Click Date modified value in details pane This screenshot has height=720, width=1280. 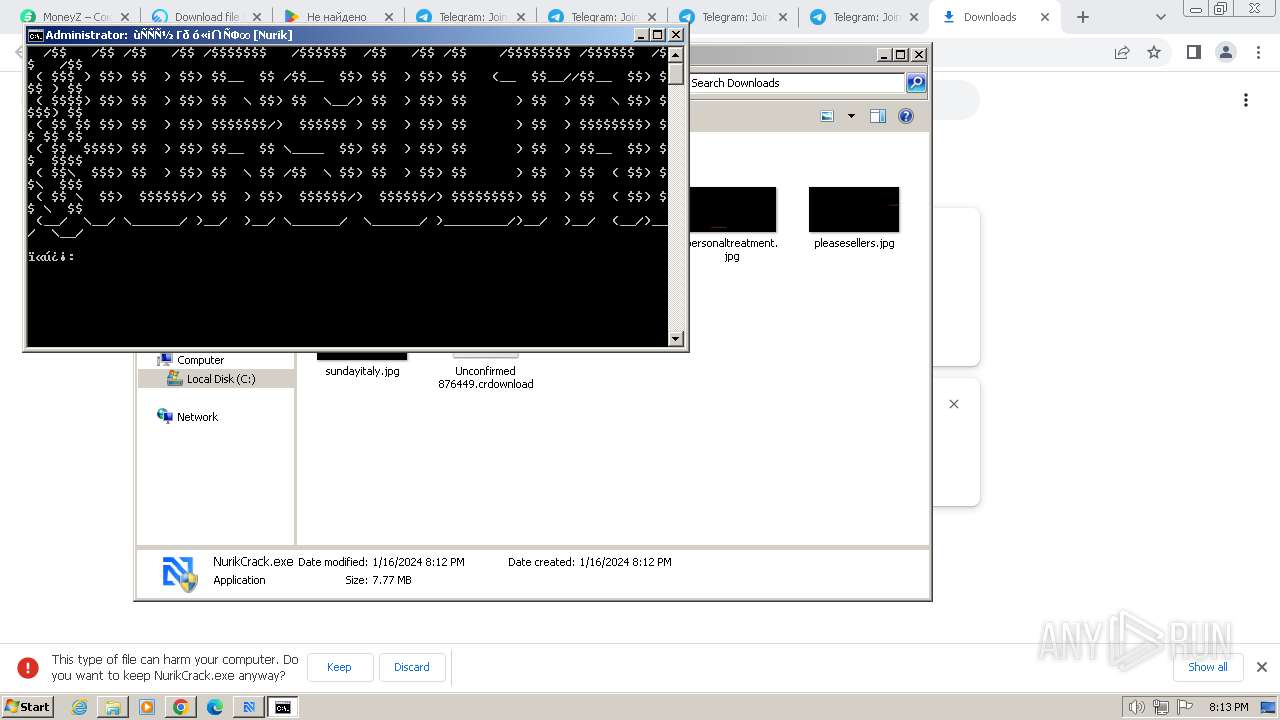418,562
